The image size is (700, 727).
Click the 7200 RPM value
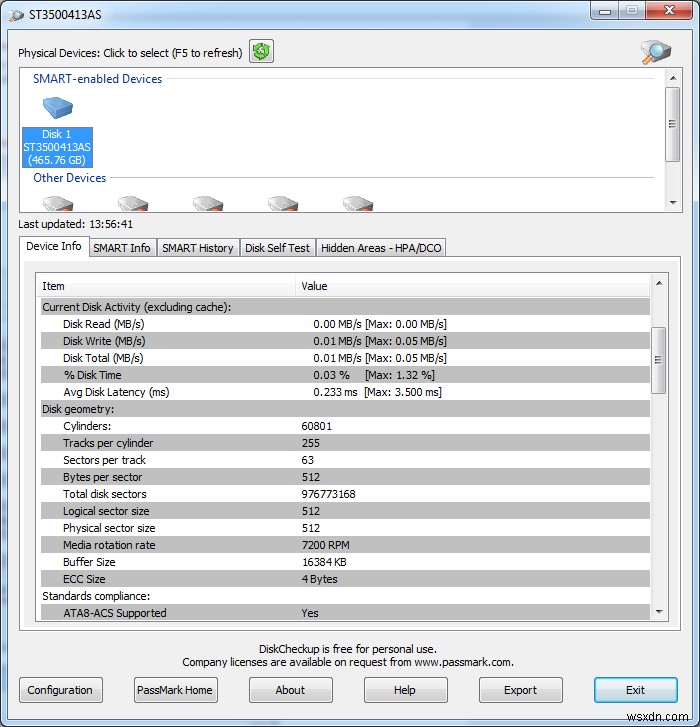pyautogui.click(x=325, y=545)
